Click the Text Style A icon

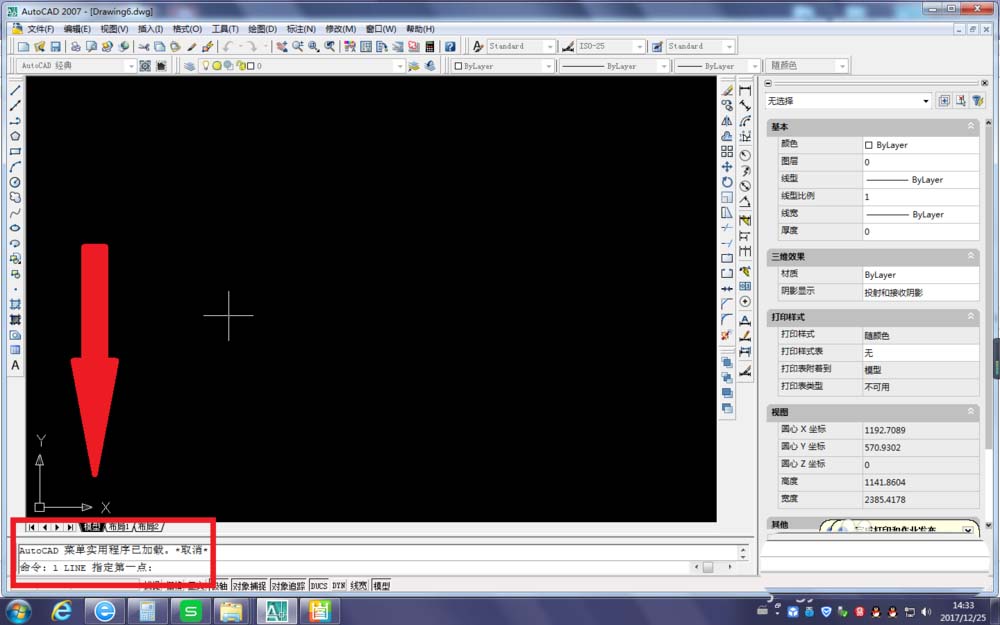478,47
